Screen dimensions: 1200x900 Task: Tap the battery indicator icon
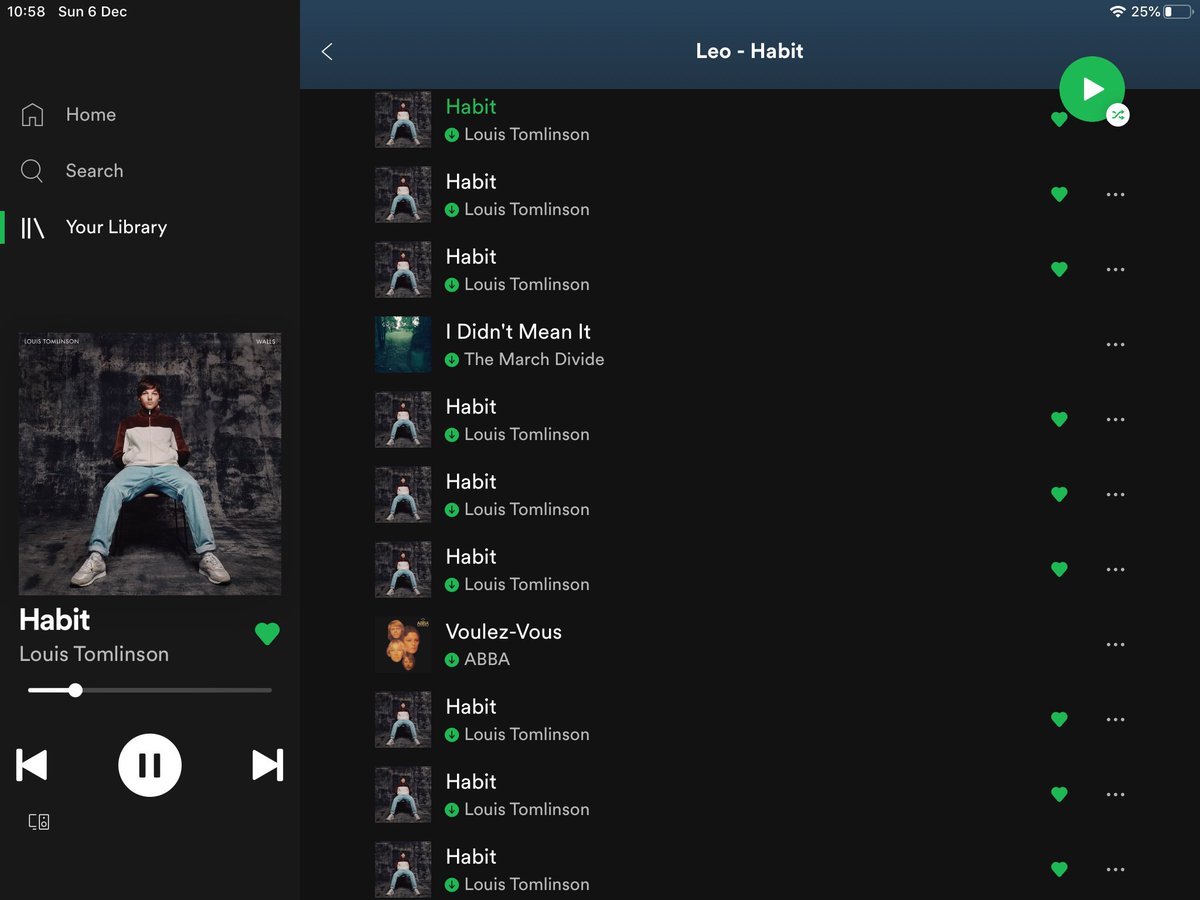[1178, 12]
